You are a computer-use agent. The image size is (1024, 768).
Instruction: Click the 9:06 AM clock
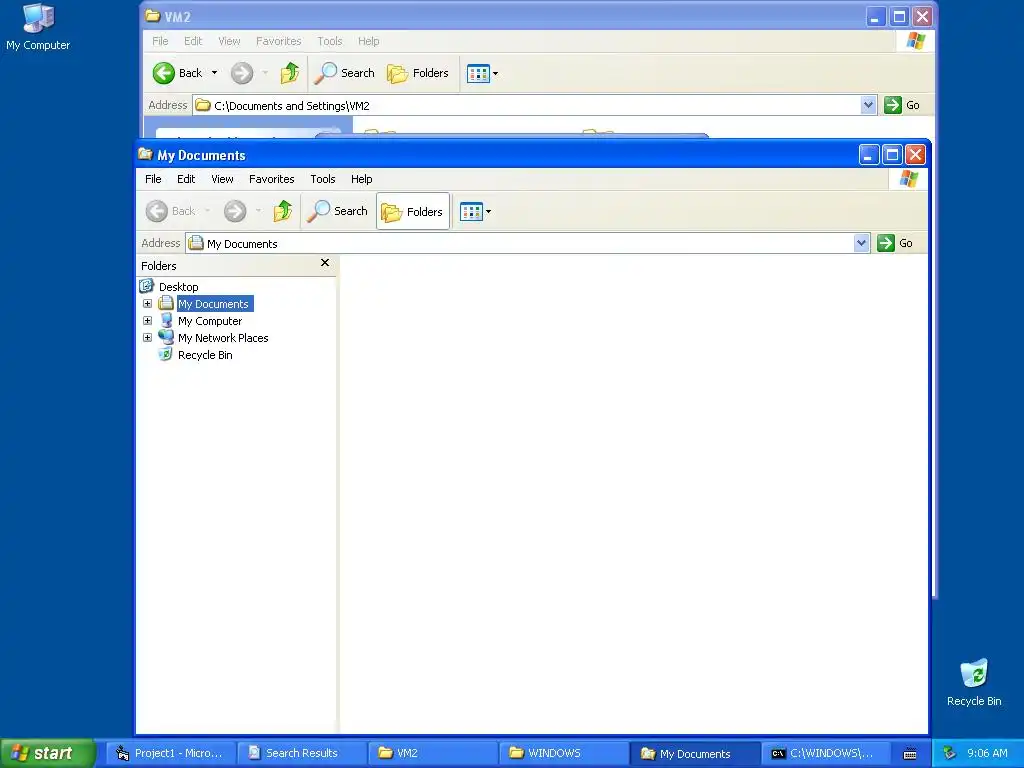pos(987,753)
